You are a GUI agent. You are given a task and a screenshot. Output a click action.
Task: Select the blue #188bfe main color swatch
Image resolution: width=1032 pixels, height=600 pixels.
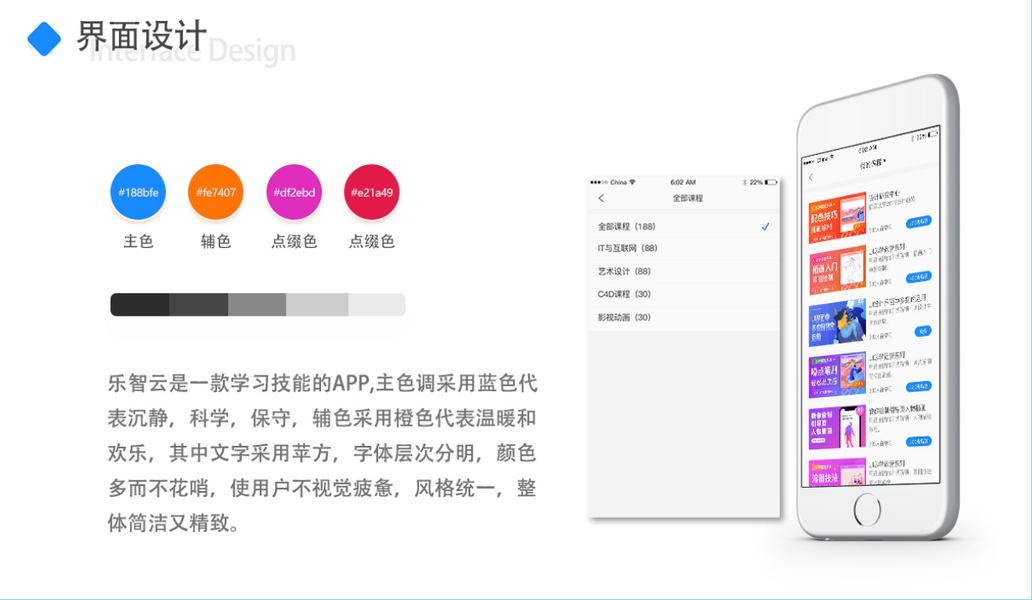138,192
